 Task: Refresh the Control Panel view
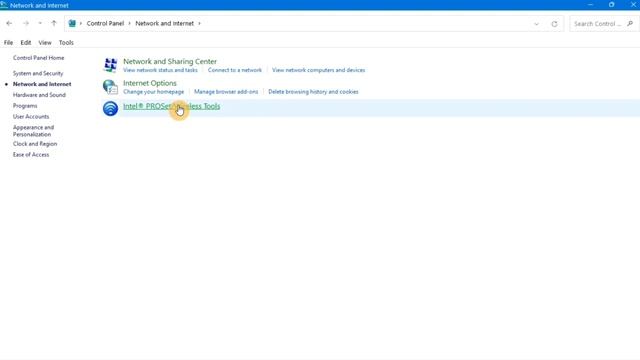coord(554,24)
